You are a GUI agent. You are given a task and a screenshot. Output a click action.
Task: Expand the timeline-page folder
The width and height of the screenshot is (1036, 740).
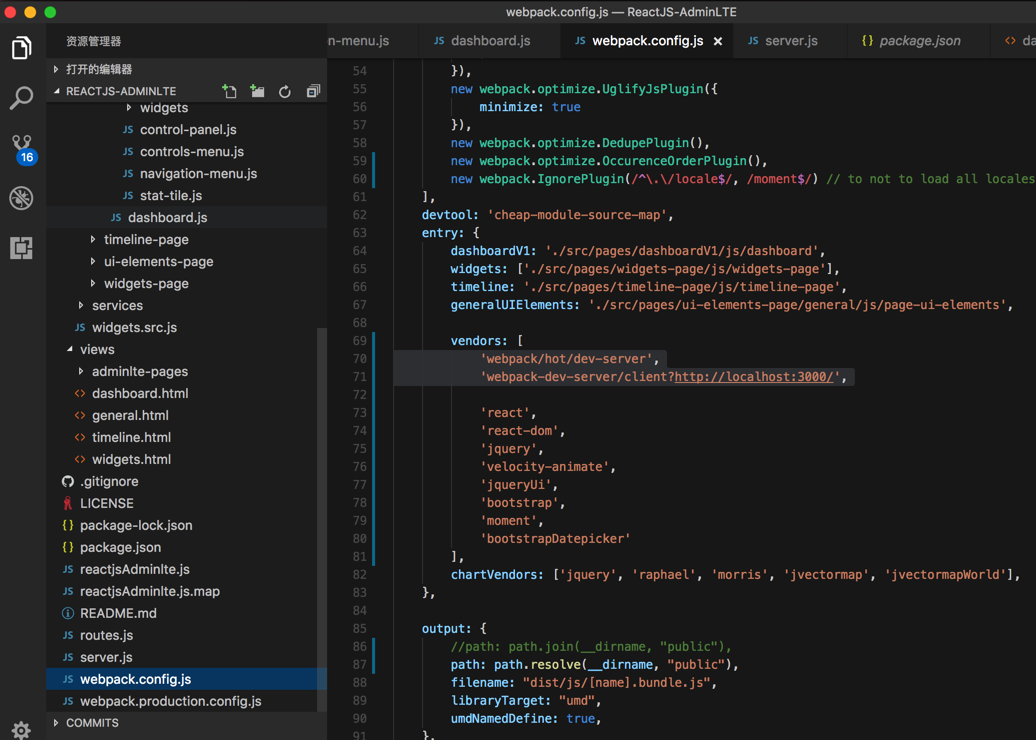pyautogui.click(x=146, y=240)
